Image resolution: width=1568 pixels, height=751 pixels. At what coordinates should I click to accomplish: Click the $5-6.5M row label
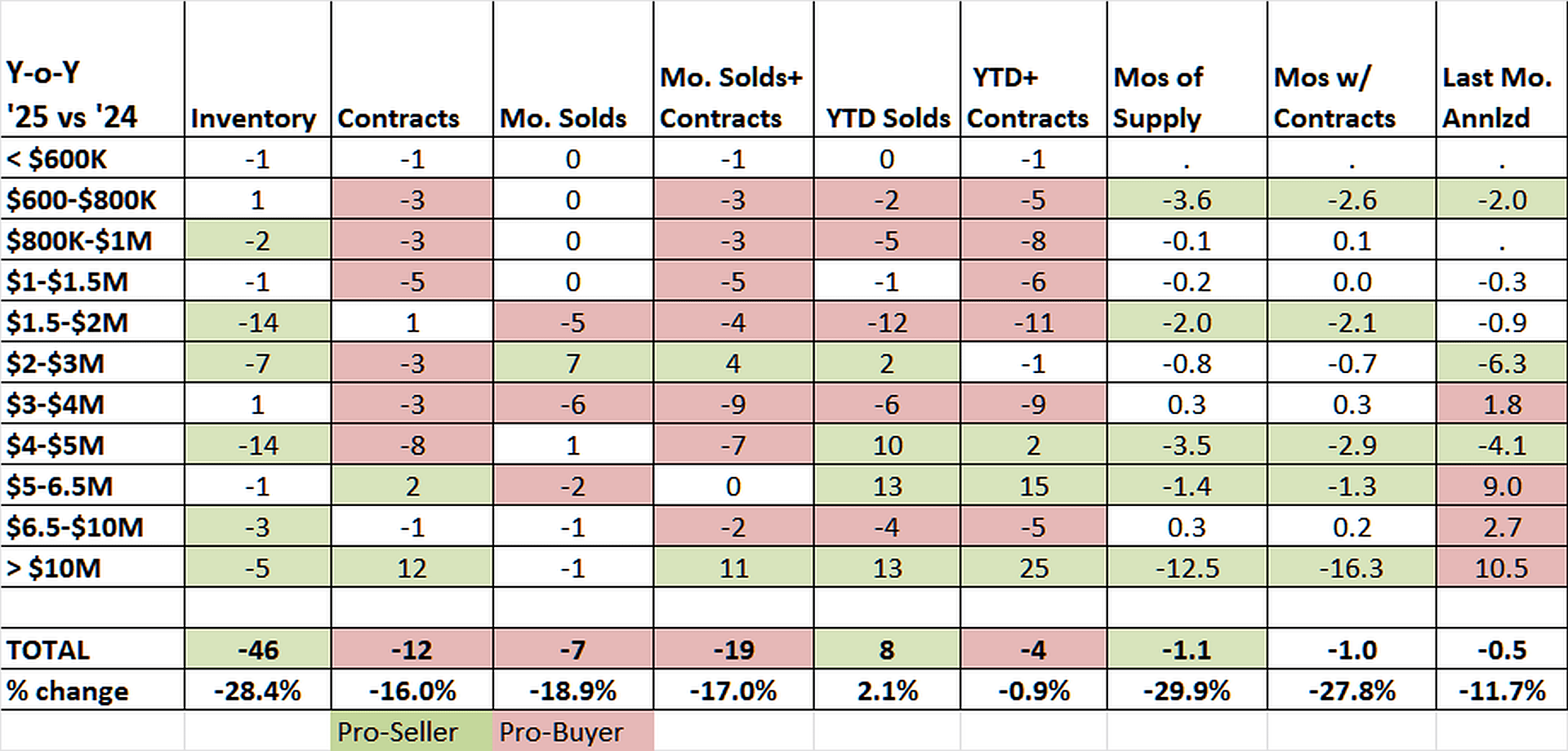pyautogui.click(x=59, y=487)
